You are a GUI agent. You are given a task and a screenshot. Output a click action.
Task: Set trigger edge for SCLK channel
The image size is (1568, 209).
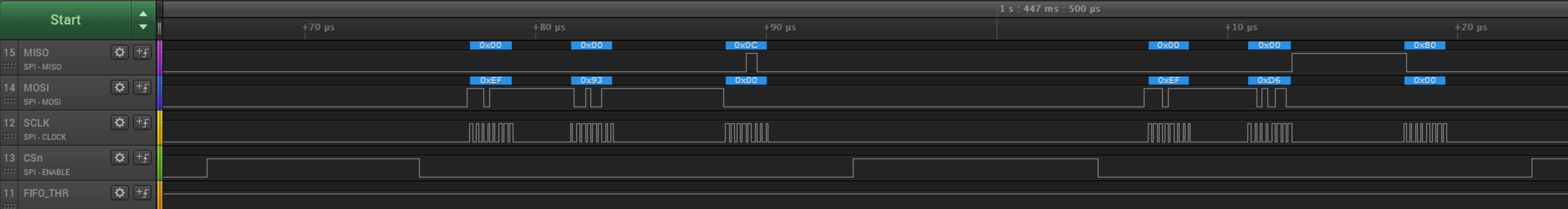[x=143, y=123]
